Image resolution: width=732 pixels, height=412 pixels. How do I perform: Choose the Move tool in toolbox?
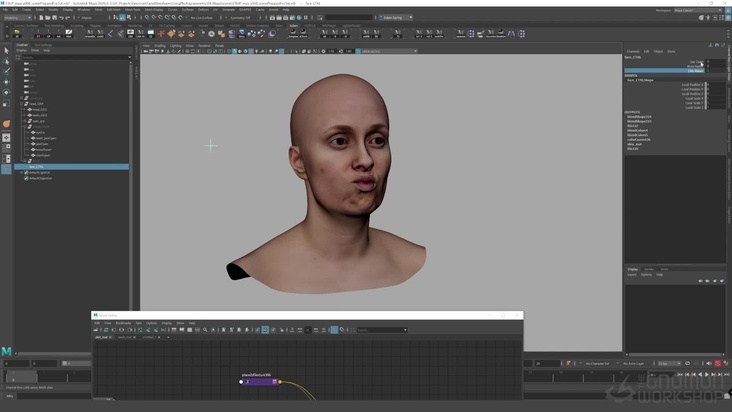pyautogui.click(x=6, y=82)
